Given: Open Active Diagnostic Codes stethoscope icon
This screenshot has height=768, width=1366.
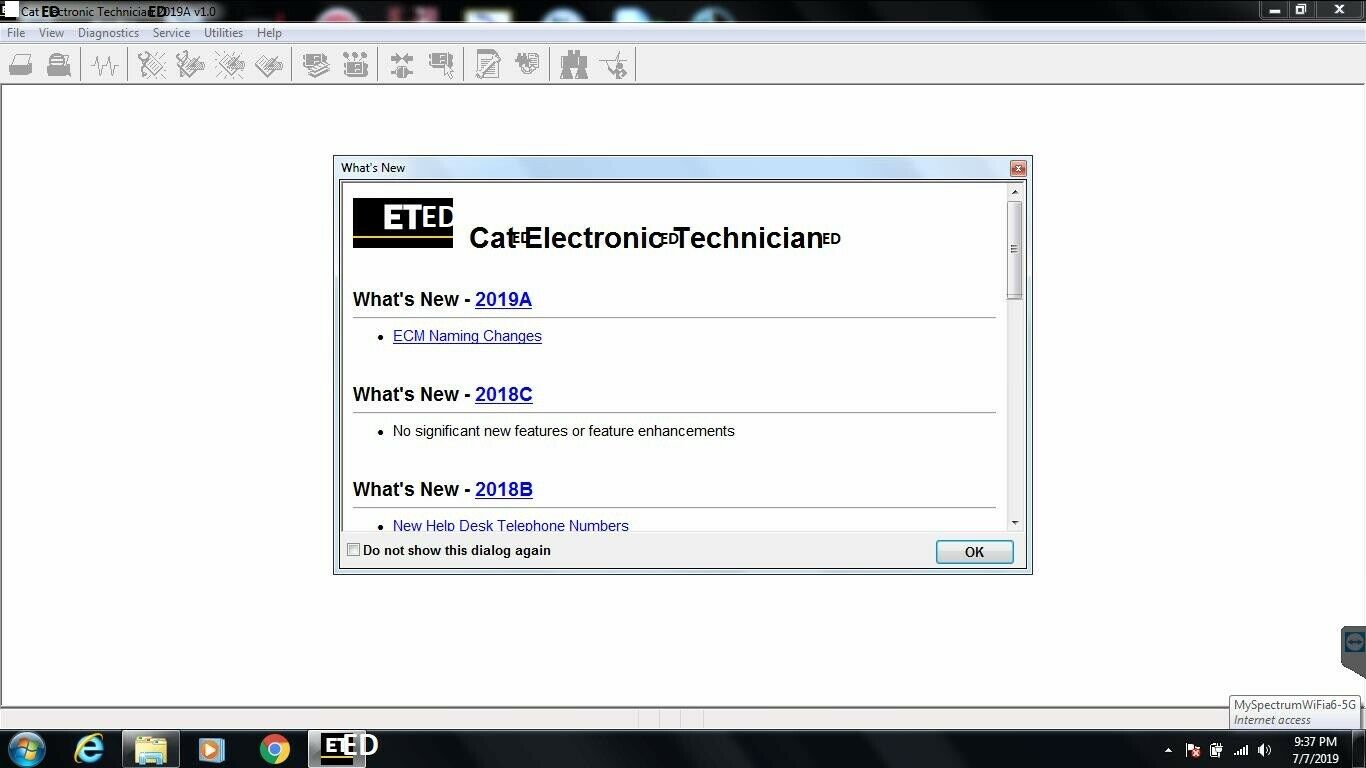Looking at the screenshot, I should (x=151, y=66).
